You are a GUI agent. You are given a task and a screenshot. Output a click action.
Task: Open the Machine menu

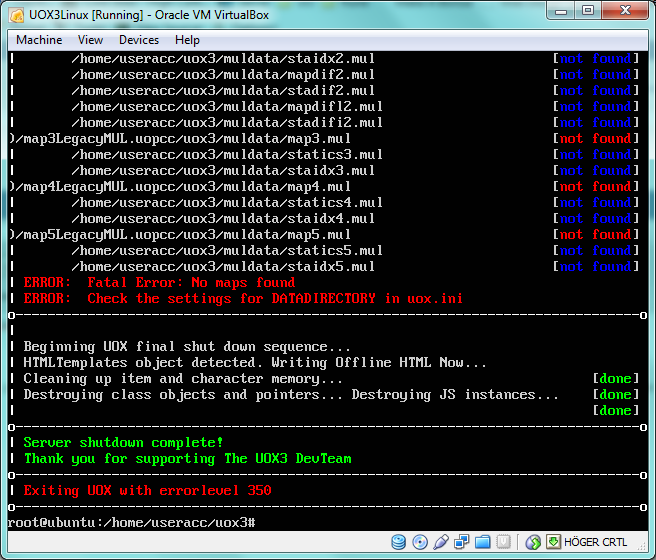(39, 40)
